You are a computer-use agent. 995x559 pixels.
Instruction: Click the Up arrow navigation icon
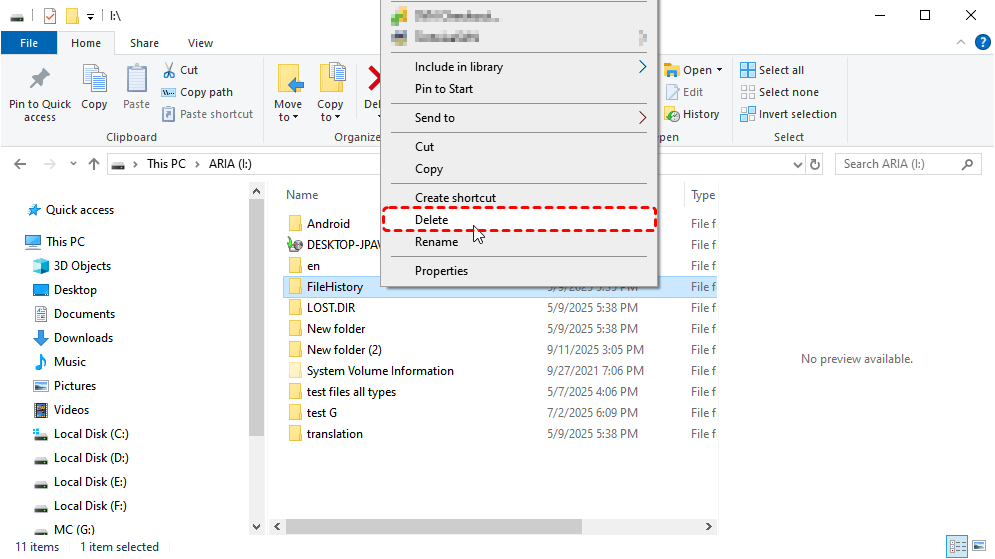pos(94,164)
